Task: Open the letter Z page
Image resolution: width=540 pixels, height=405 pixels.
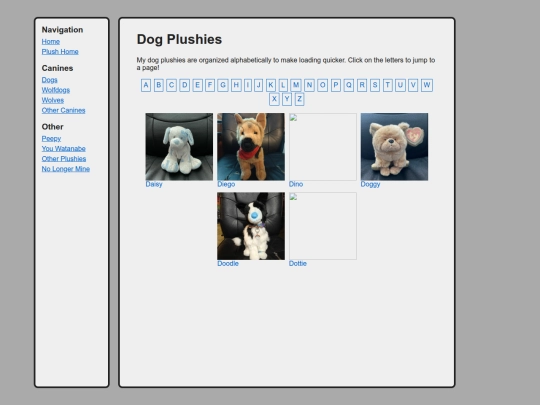Action: (x=300, y=99)
